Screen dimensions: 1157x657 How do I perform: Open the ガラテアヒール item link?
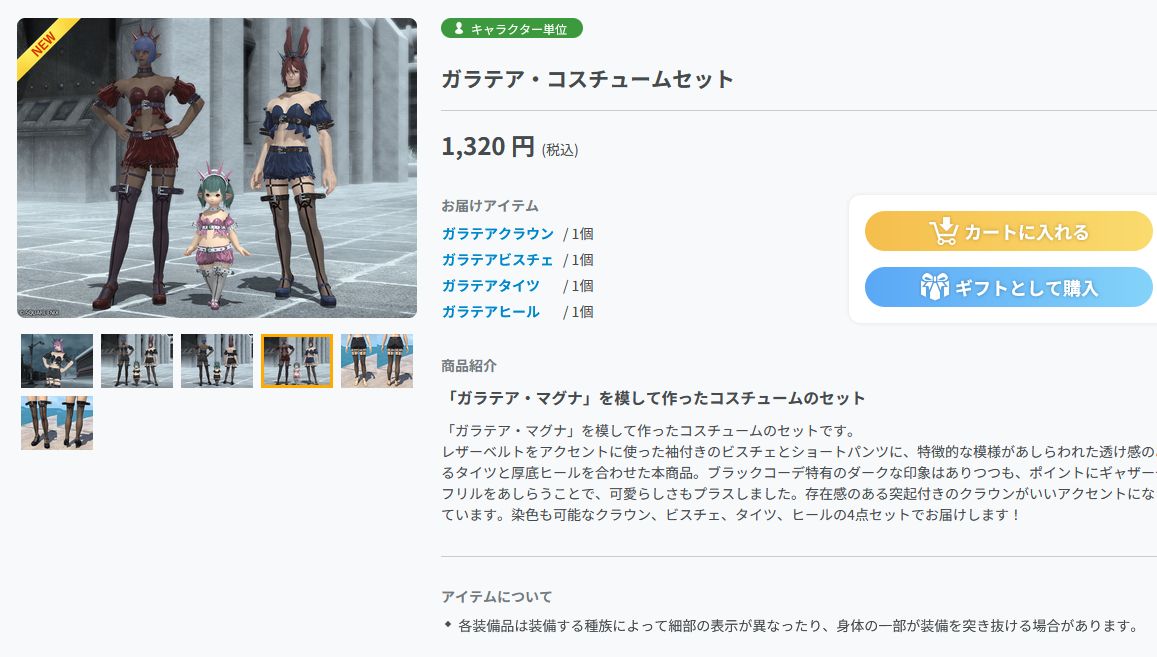coord(491,312)
